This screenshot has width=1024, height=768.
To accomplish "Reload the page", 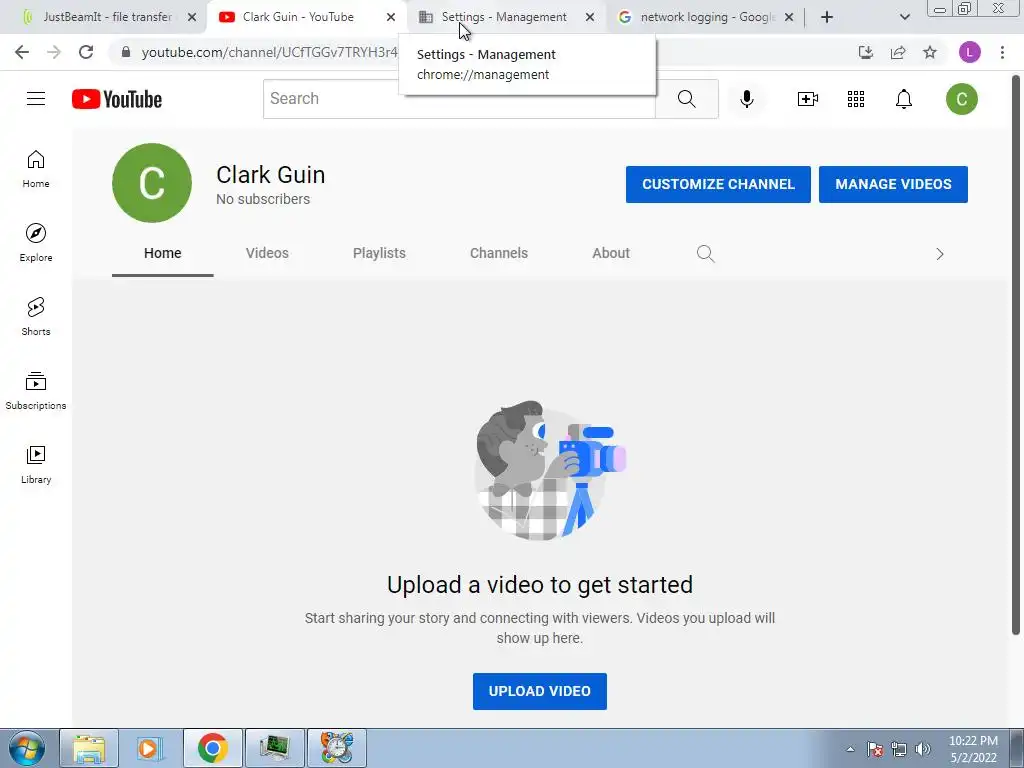I will tap(86, 52).
